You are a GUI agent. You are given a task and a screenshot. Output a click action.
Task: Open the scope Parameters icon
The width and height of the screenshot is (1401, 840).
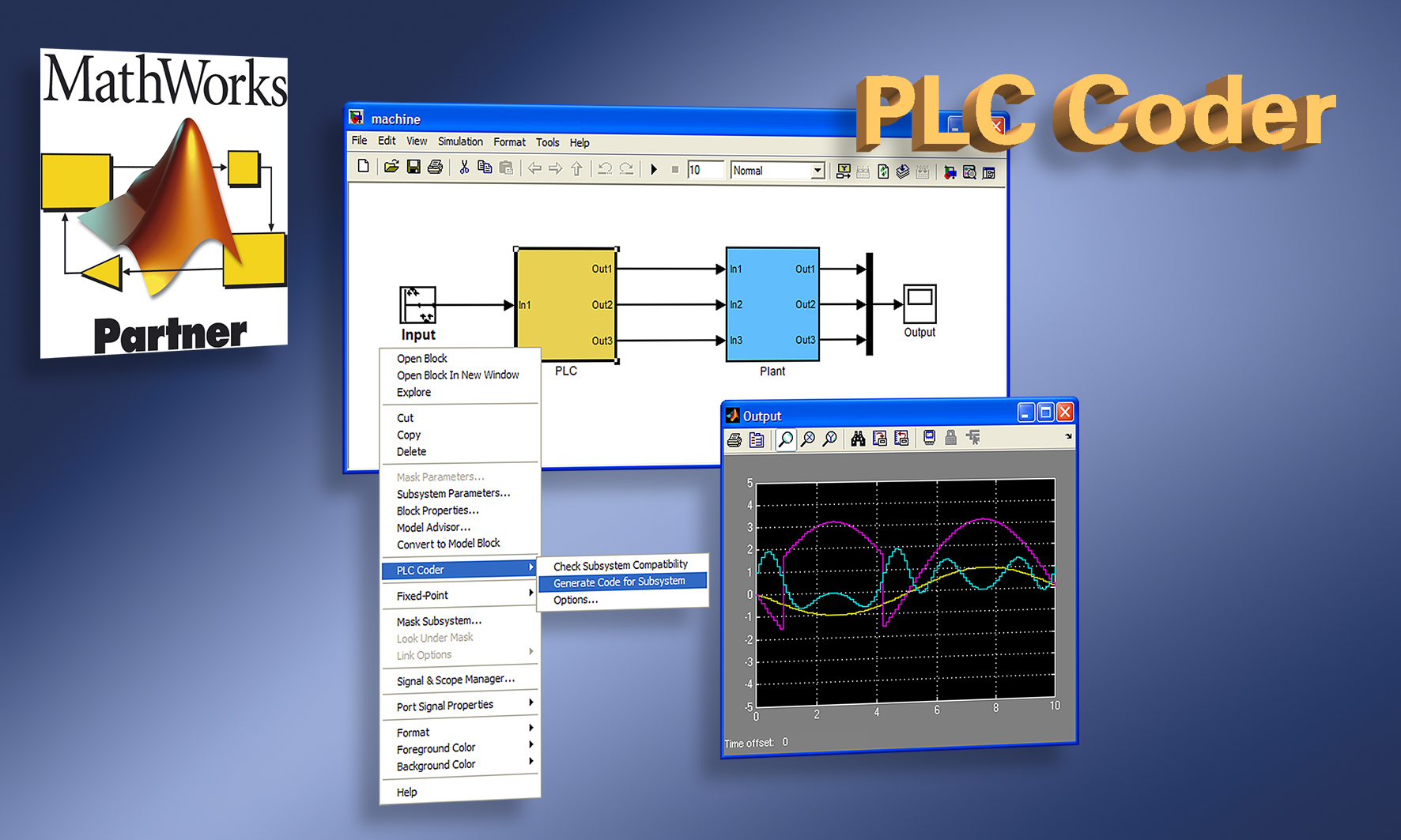click(x=757, y=439)
